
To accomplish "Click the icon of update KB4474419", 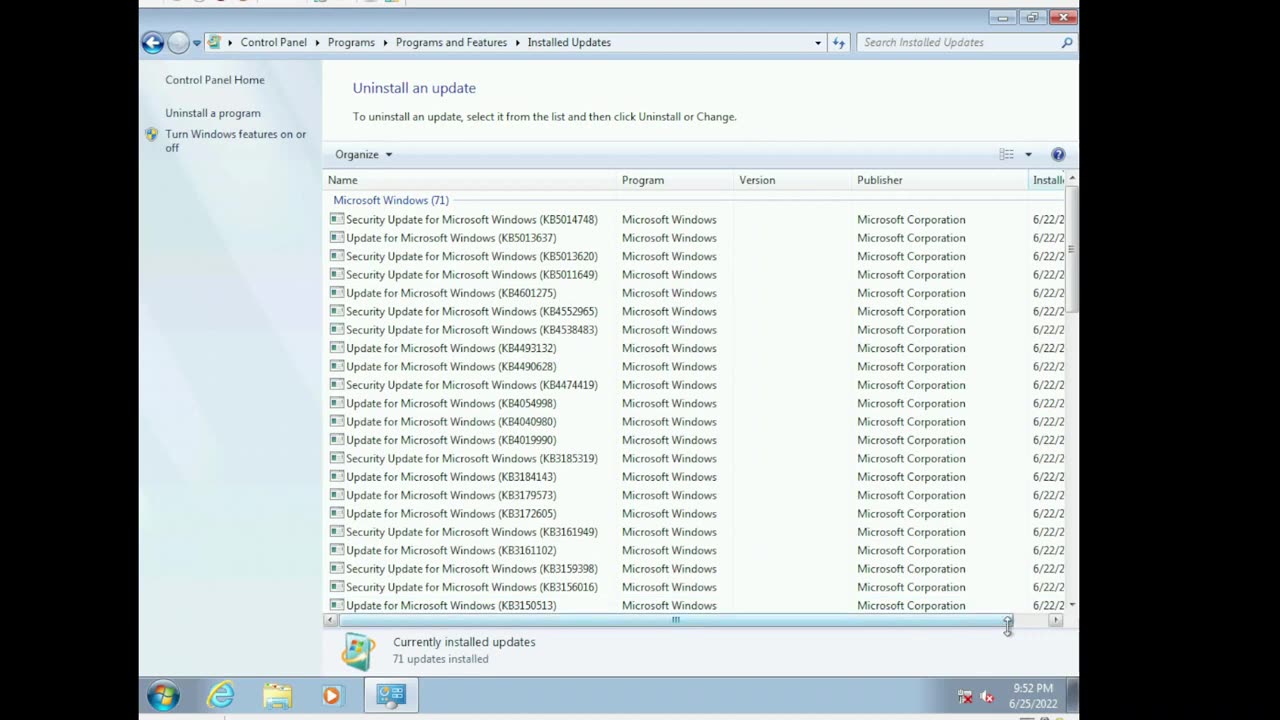I will tap(337, 385).
